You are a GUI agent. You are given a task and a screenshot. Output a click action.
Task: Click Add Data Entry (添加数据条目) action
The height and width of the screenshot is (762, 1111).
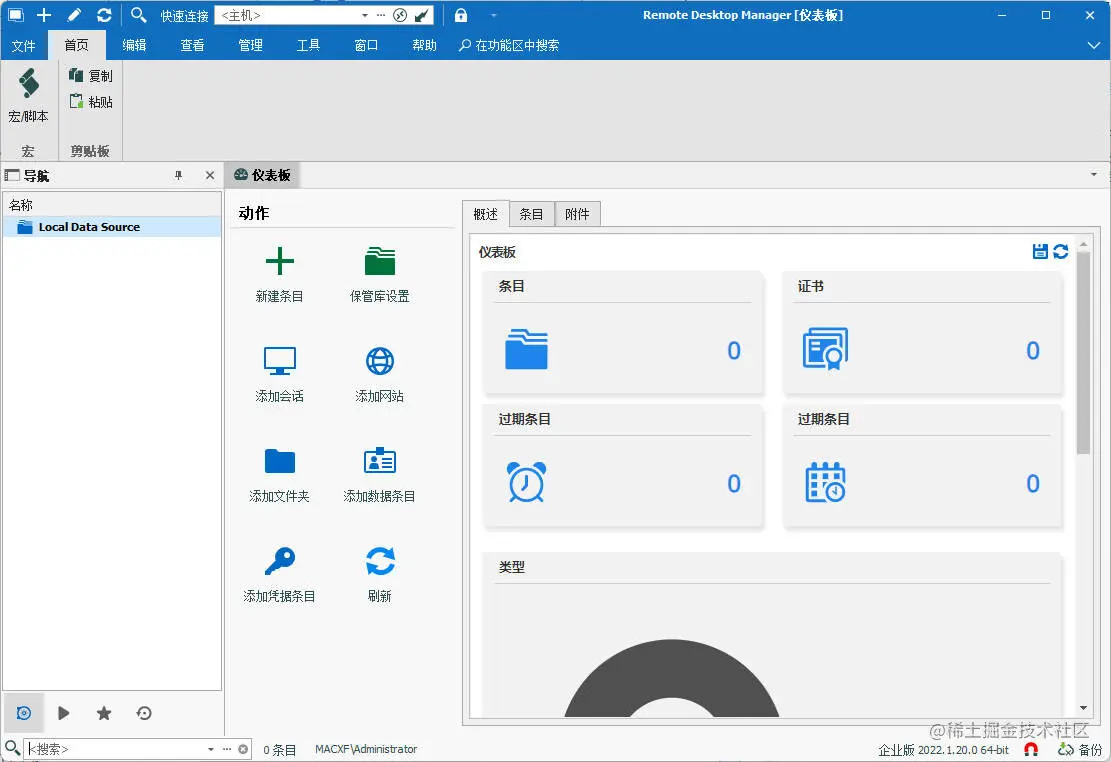[x=380, y=474]
